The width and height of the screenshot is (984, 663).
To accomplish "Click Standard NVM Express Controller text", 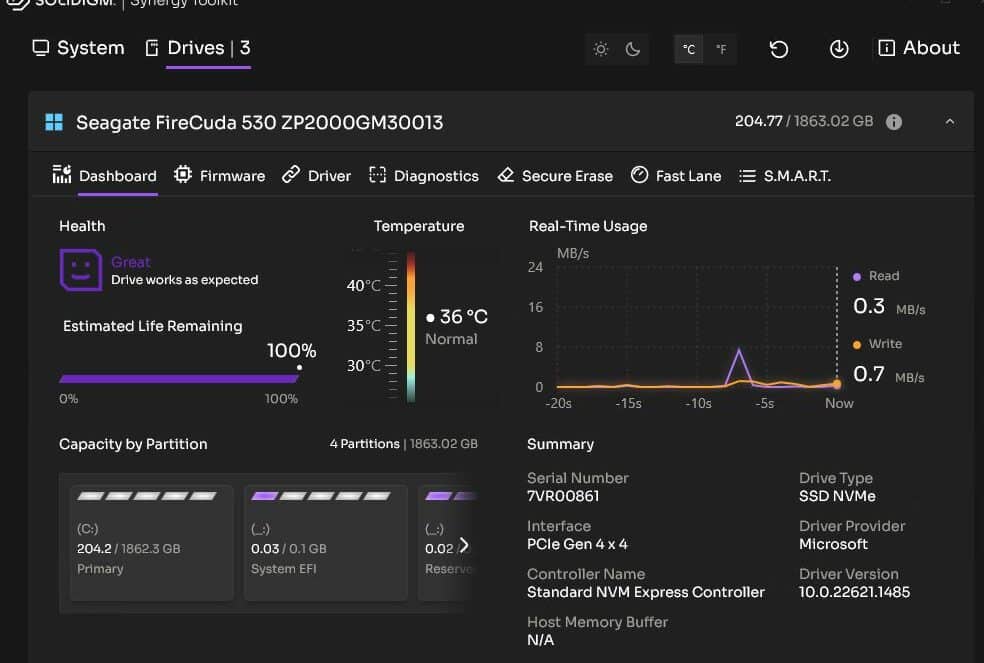I will 646,592.
